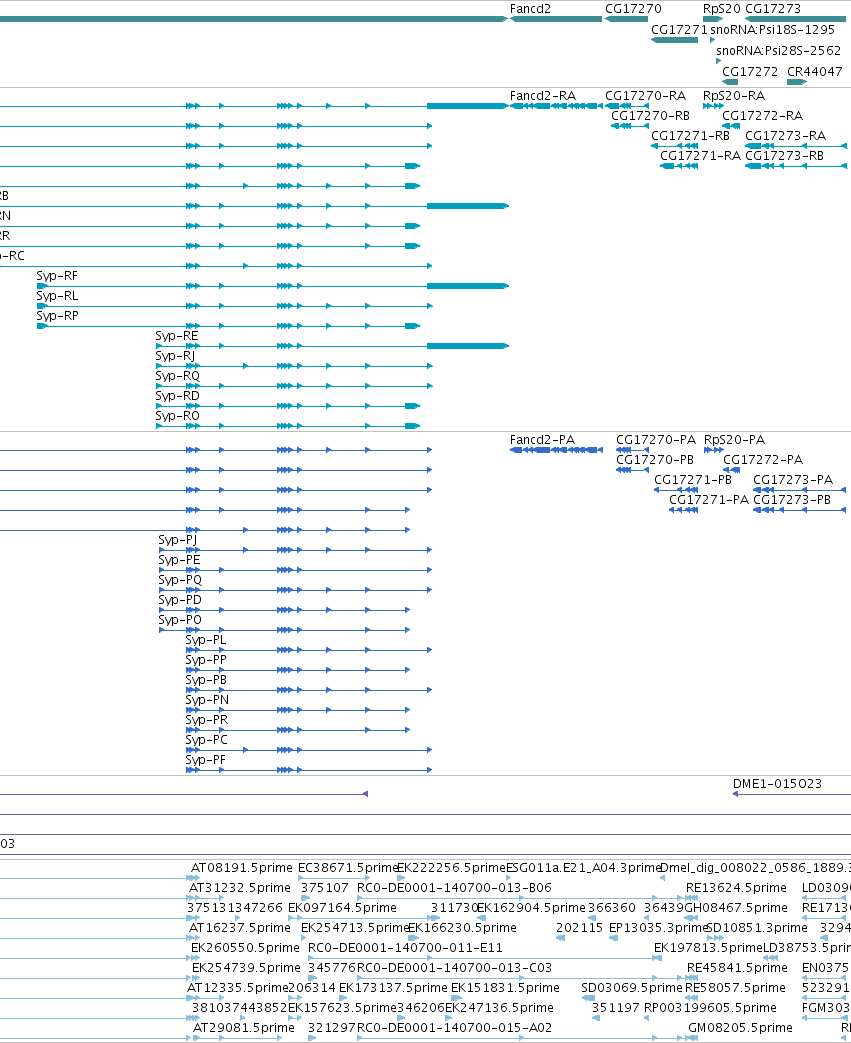Select the CG17273-RB transcript label

784,156
